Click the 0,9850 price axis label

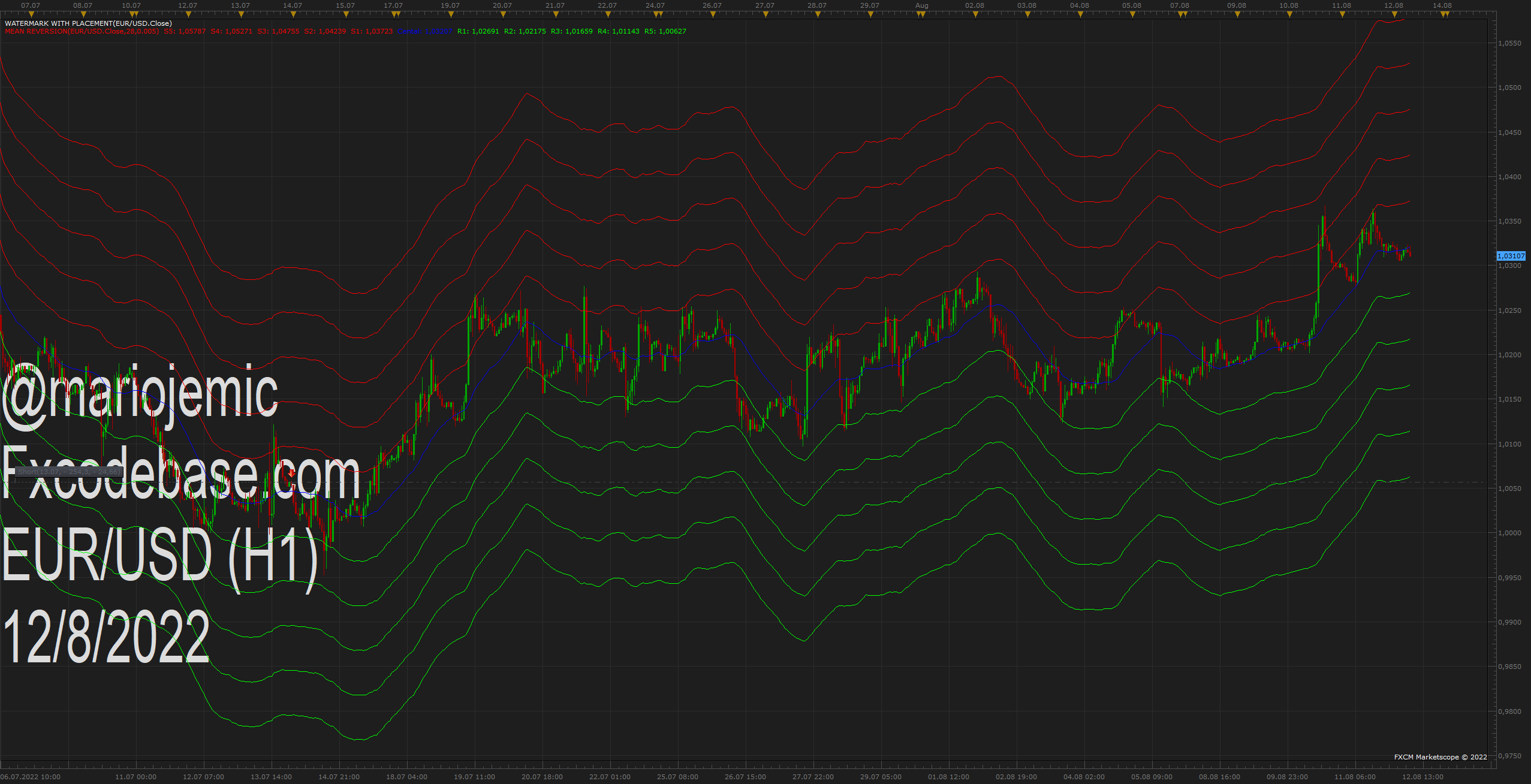(1509, 667)
